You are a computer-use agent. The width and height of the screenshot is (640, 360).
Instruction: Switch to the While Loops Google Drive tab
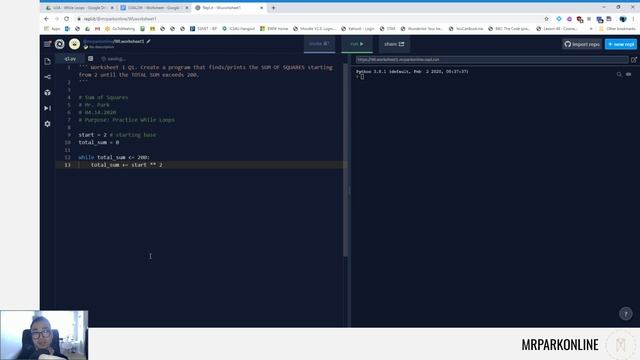[80, 8]
